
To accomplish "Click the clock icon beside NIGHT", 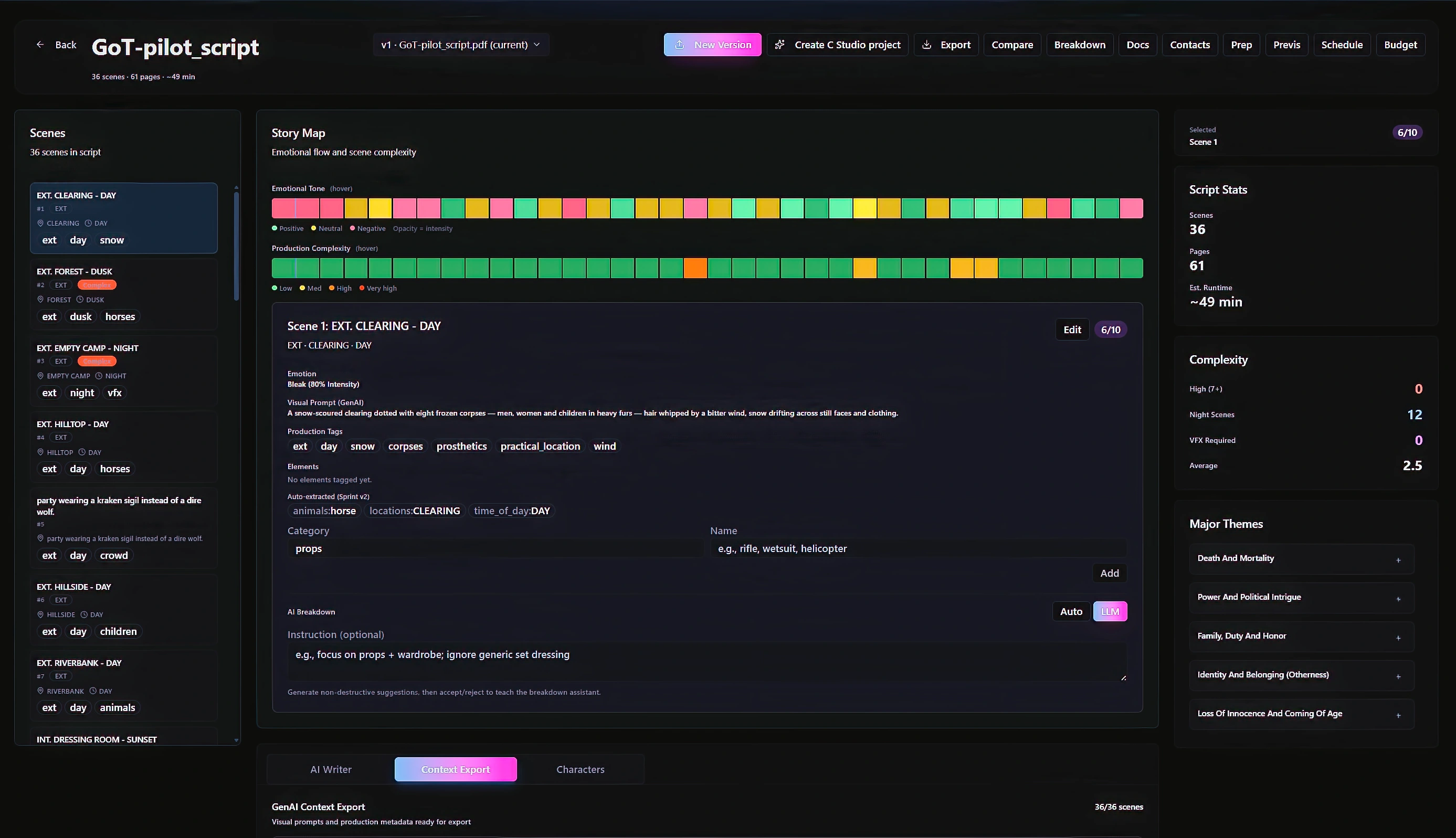I will point(99,376).
